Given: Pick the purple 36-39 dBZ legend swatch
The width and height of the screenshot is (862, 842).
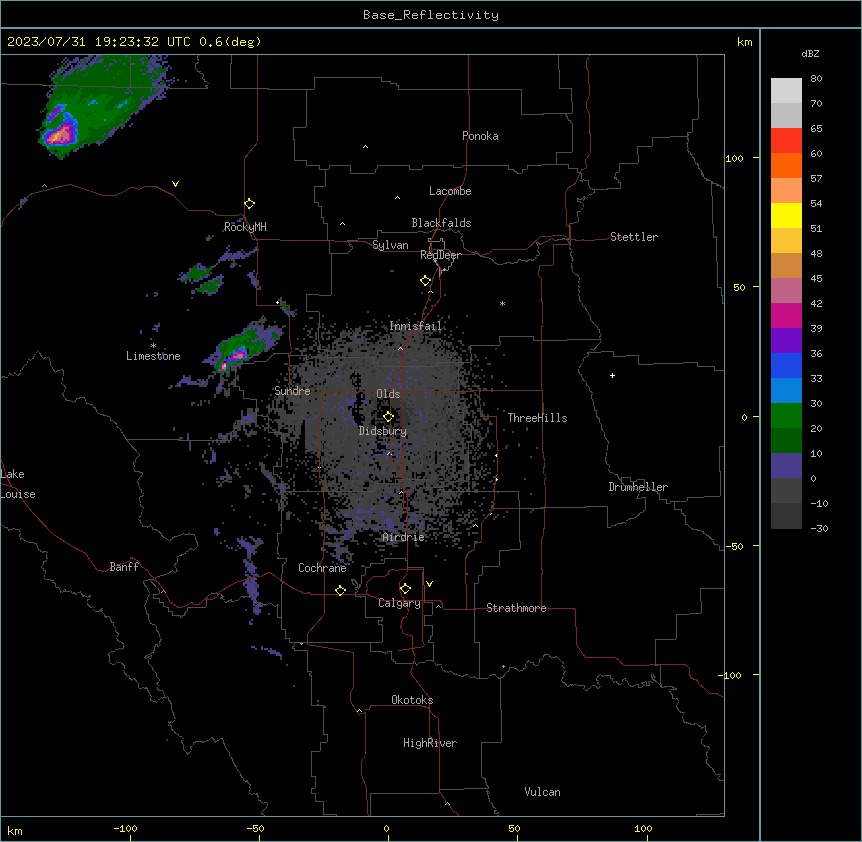Looking at the screenshot, I should [786, 340].
